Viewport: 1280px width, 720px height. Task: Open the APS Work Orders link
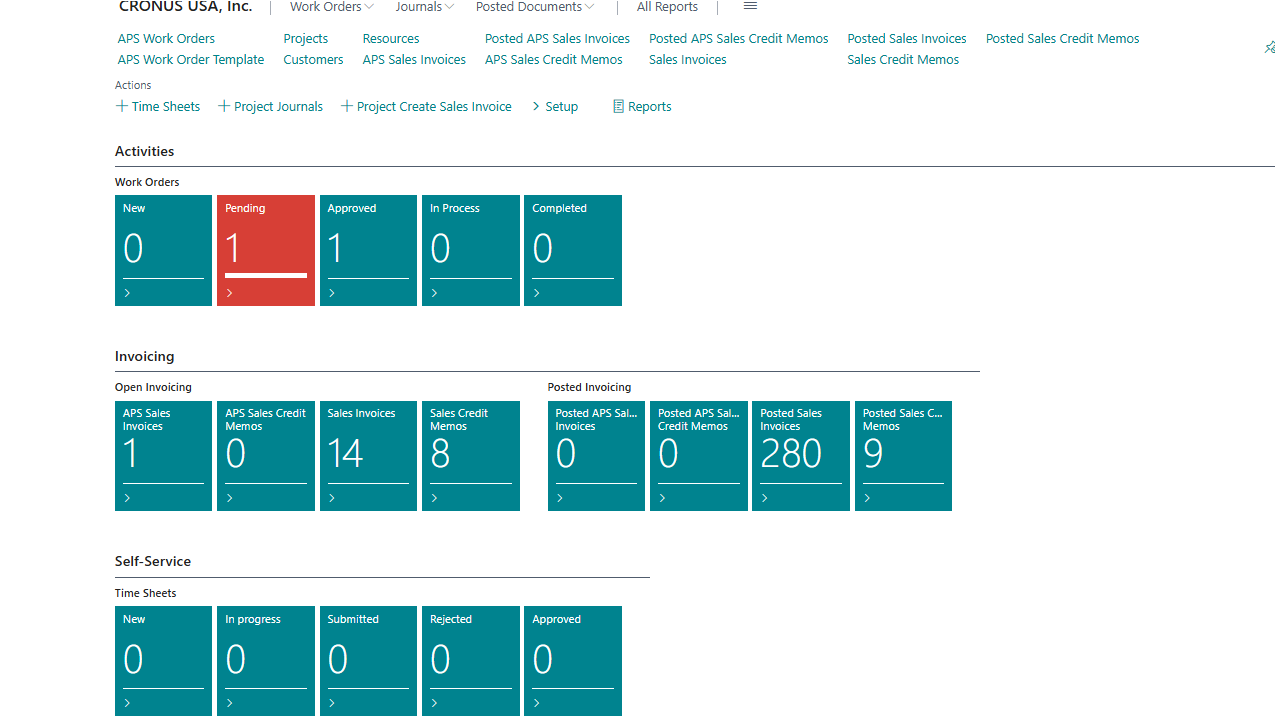pos(166,38)
